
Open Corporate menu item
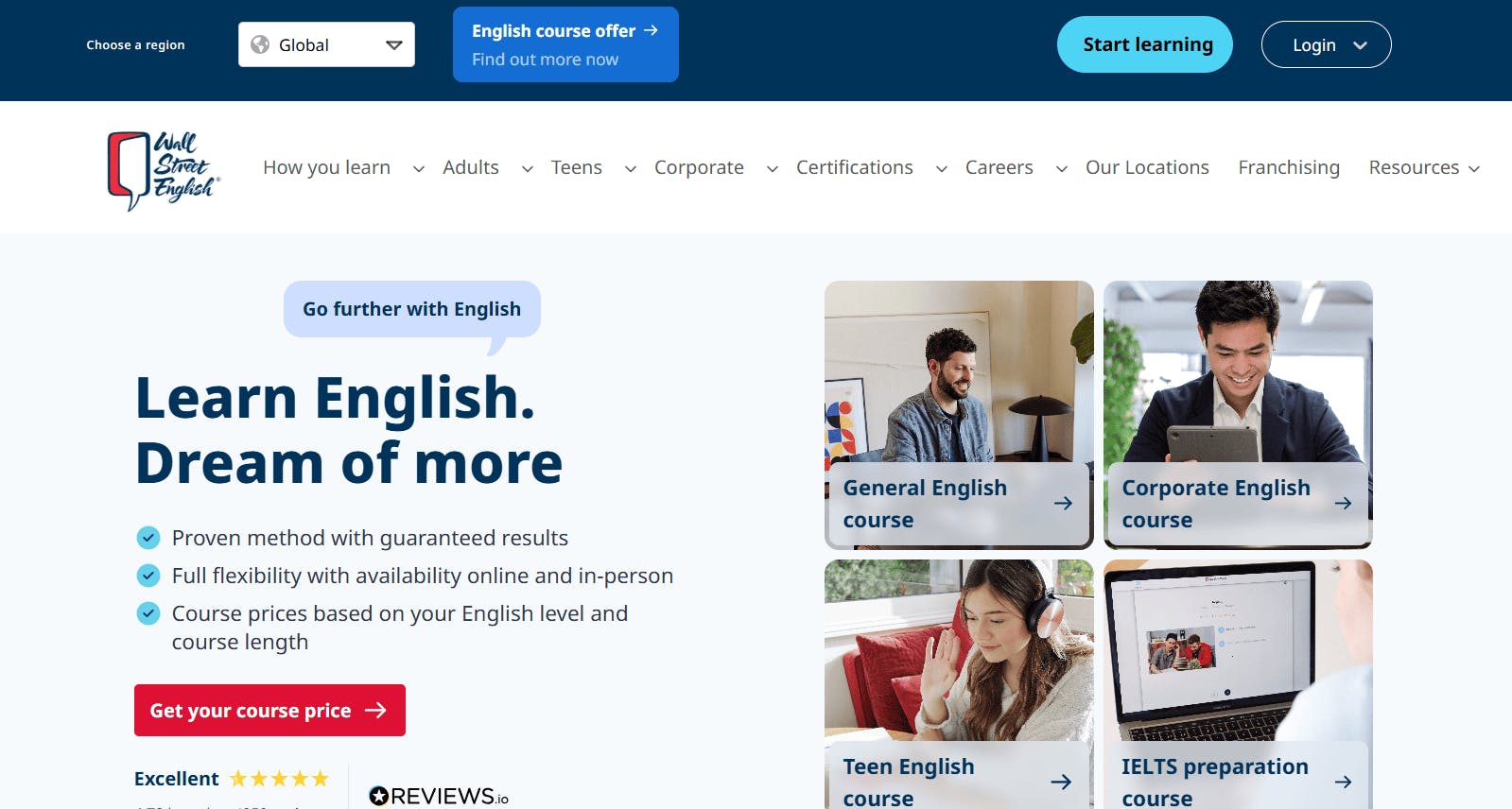tap(699, 167)
